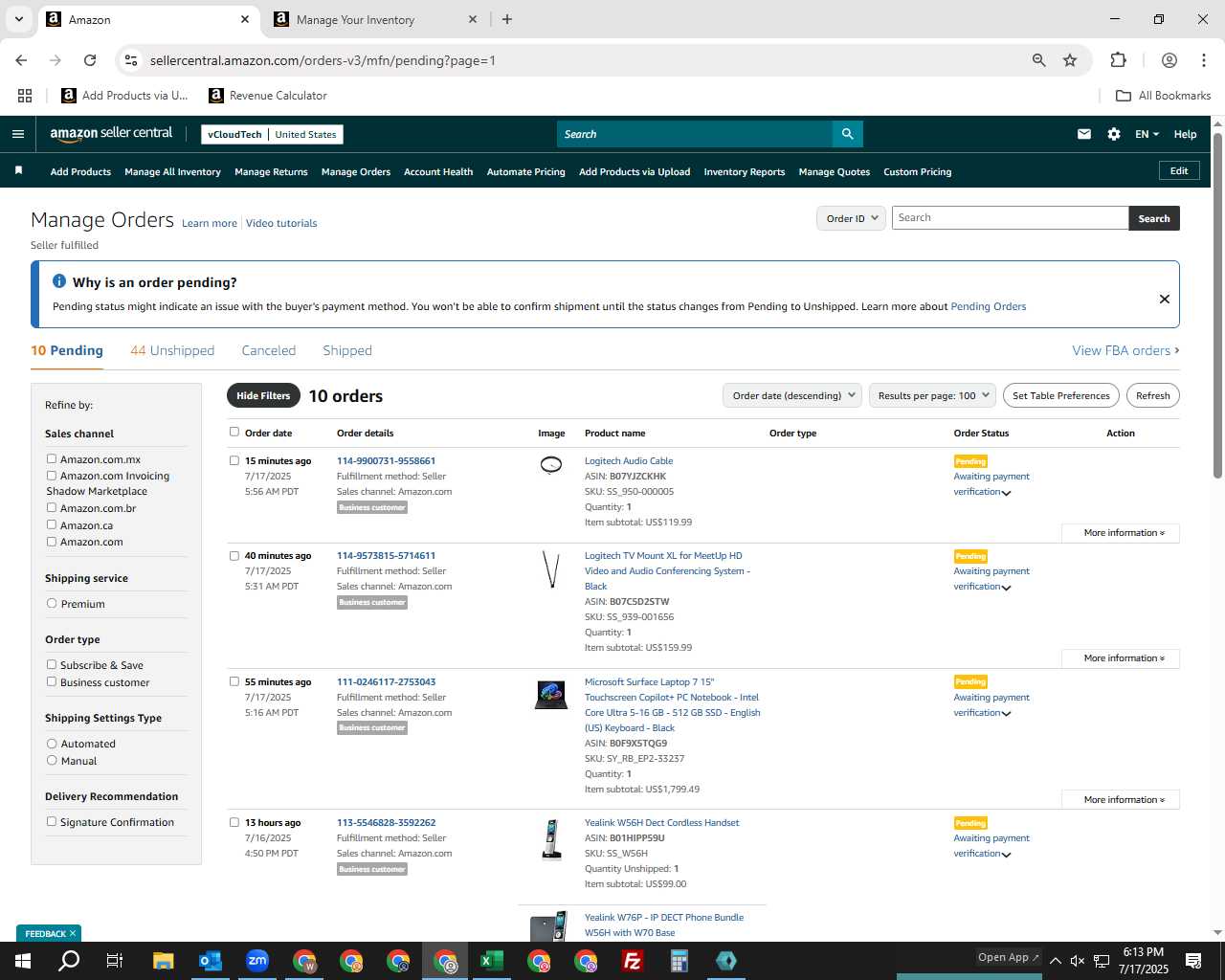Open the Calculator app from taskbar

[679, 961]
